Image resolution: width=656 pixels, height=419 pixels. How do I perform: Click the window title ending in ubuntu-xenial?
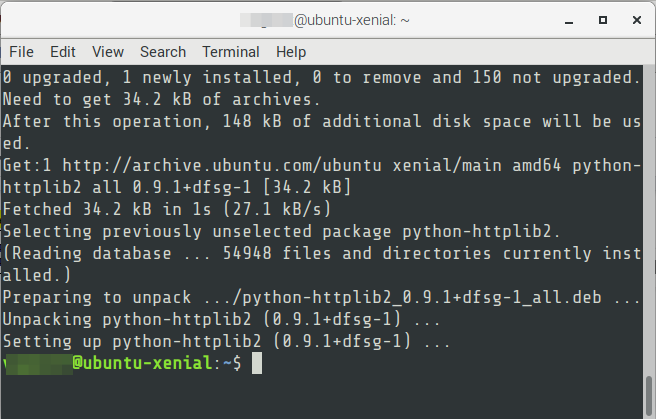[325, 20]
